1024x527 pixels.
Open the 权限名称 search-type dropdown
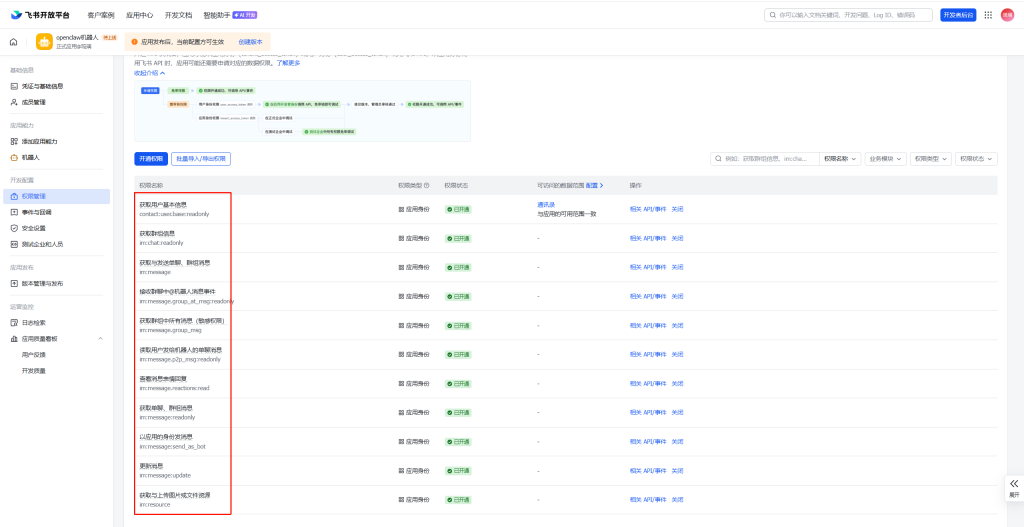[x=840, y=159]
